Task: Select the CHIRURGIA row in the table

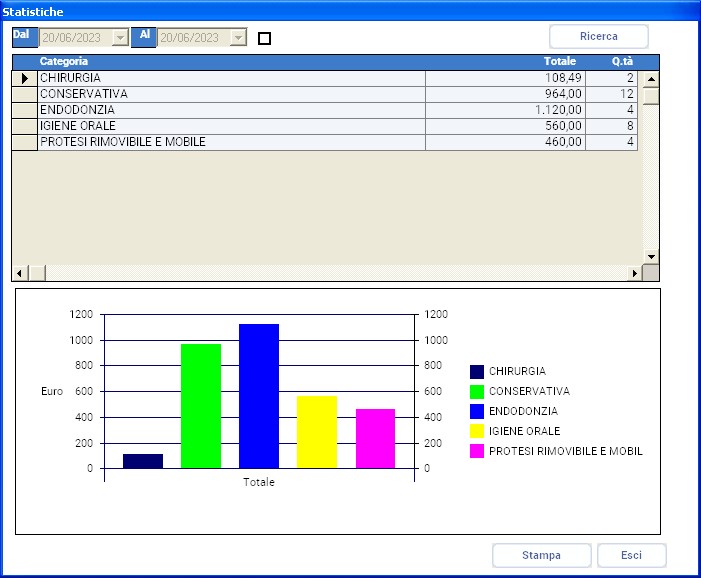Action: coord(230,78)
